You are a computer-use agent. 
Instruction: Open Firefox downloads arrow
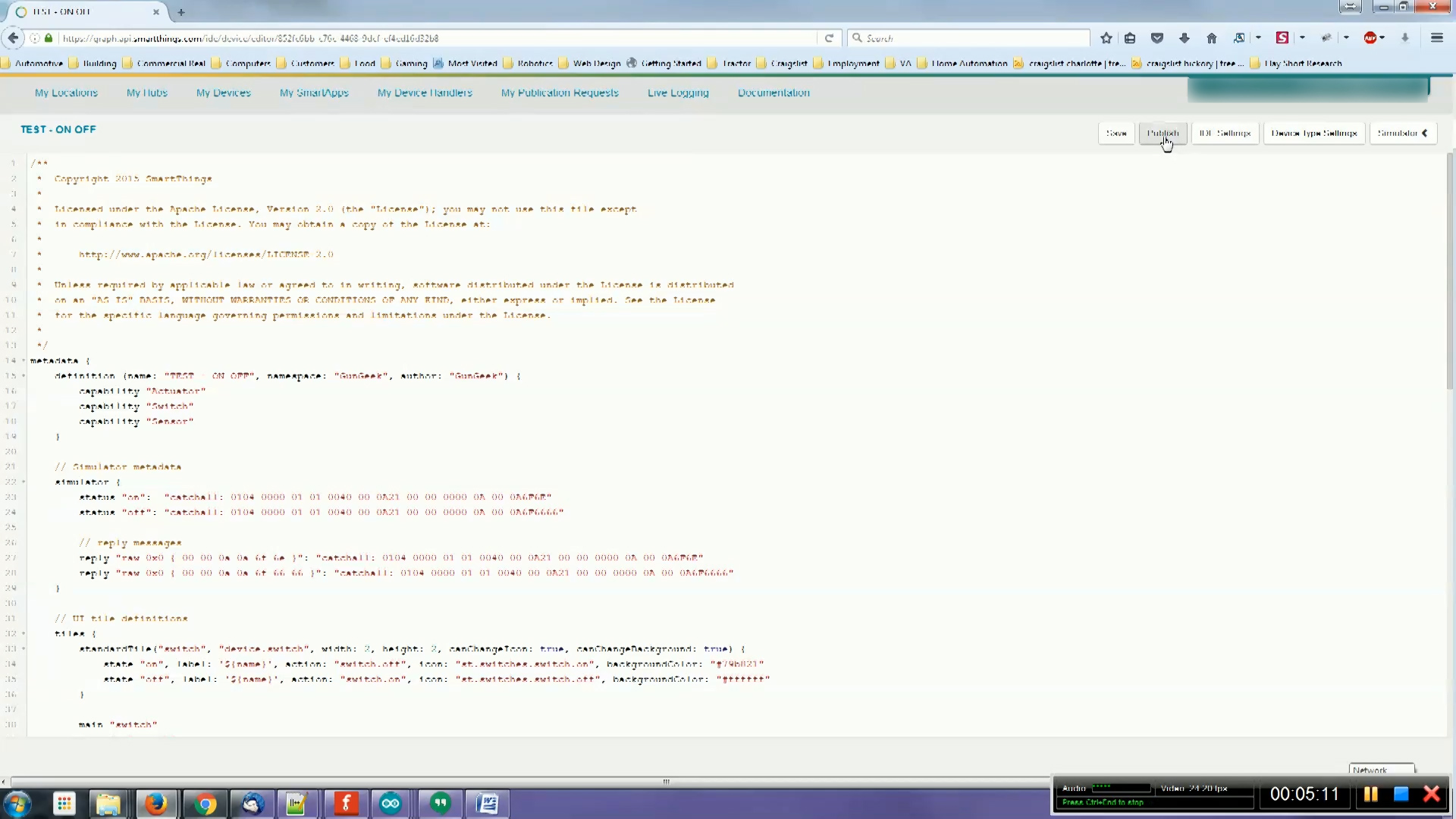(1185, 38)
